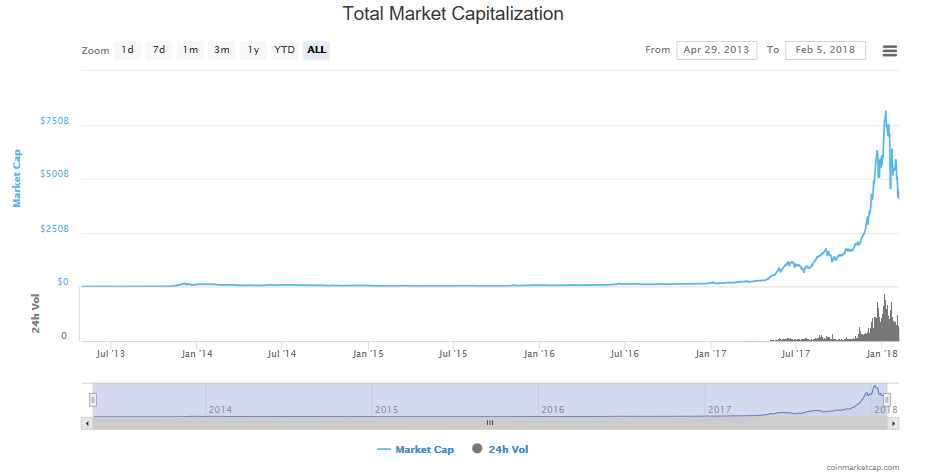Zoom chart to YTD
The width and height of the screenshot is (925, 475).
[x=285, y=50]
